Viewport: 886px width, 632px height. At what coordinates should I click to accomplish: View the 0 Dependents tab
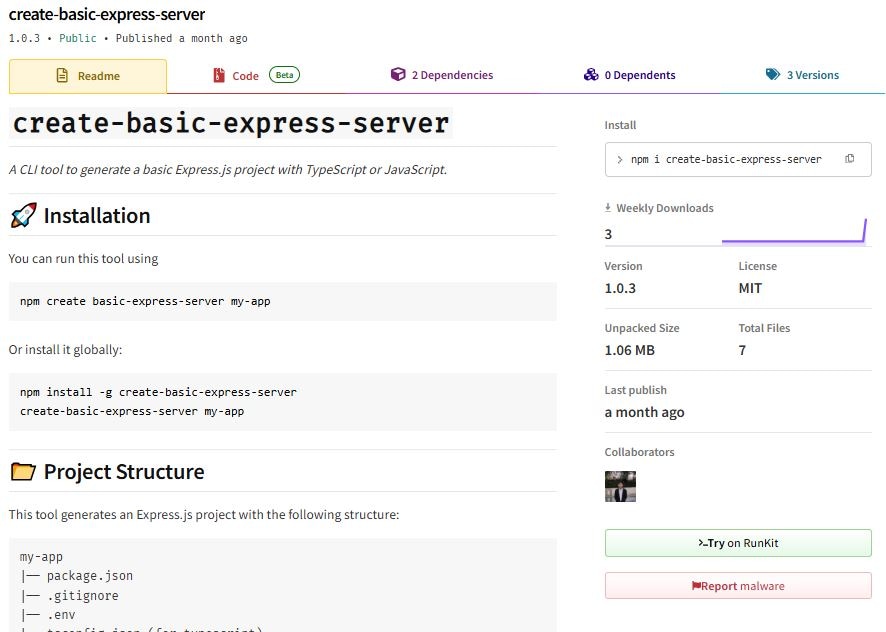[x=629, y=75]
